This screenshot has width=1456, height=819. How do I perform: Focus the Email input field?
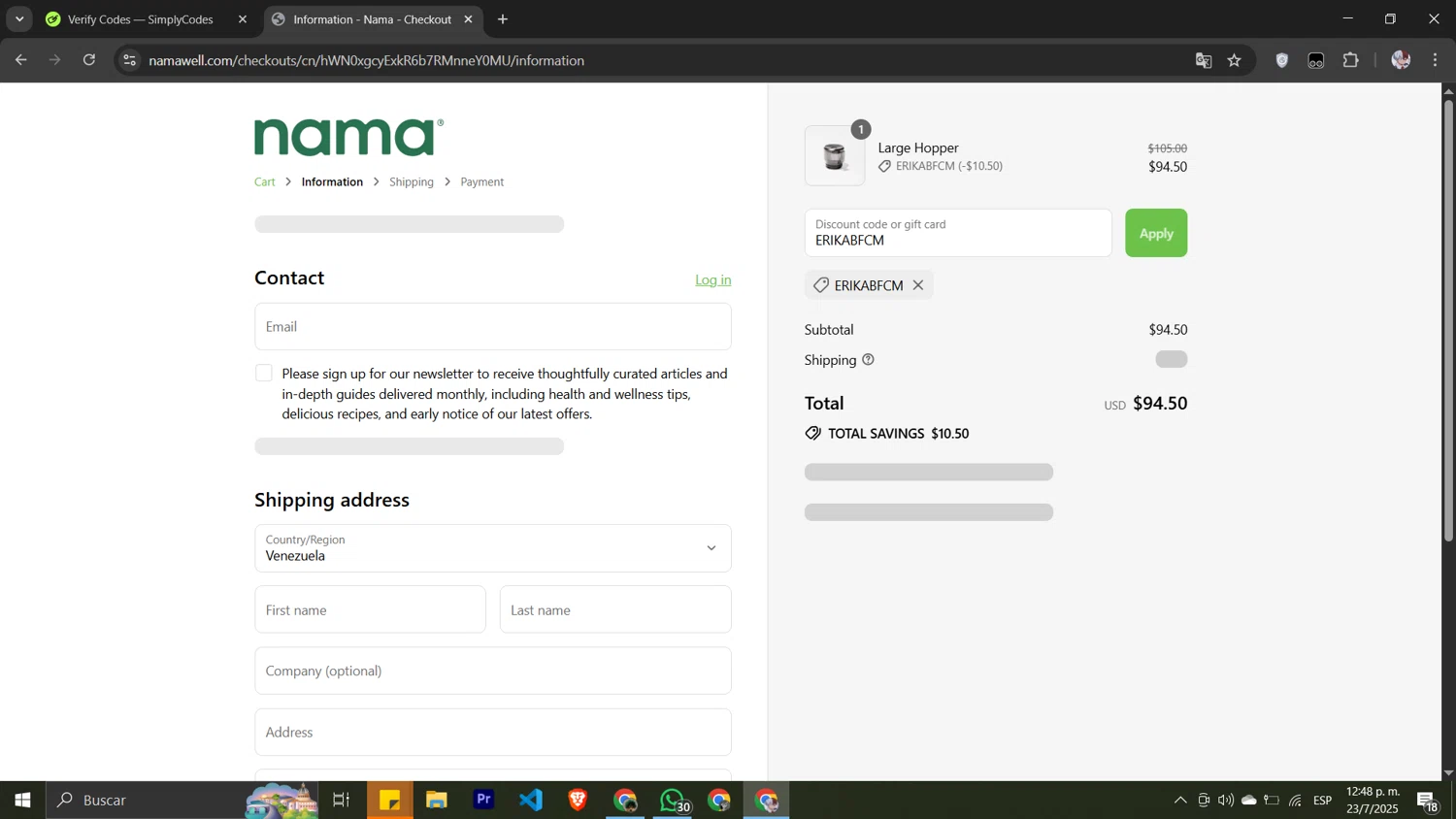(x=493, y=327)
